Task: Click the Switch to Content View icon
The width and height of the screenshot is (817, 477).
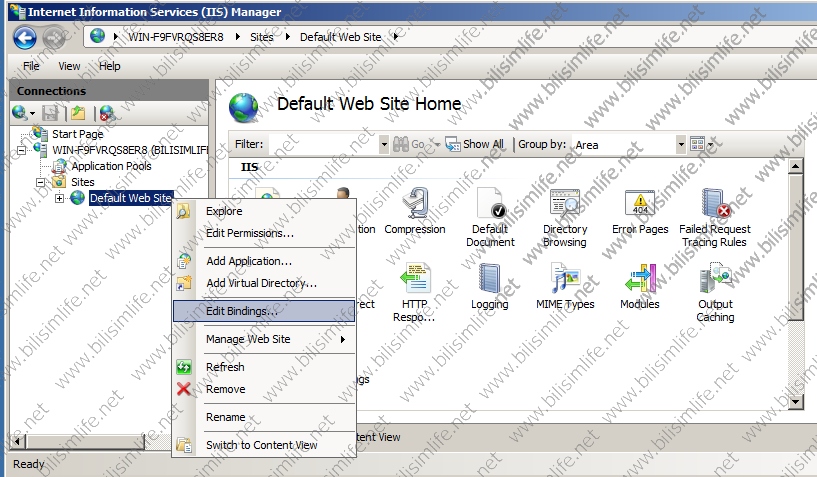Action: tap(184, 445)
